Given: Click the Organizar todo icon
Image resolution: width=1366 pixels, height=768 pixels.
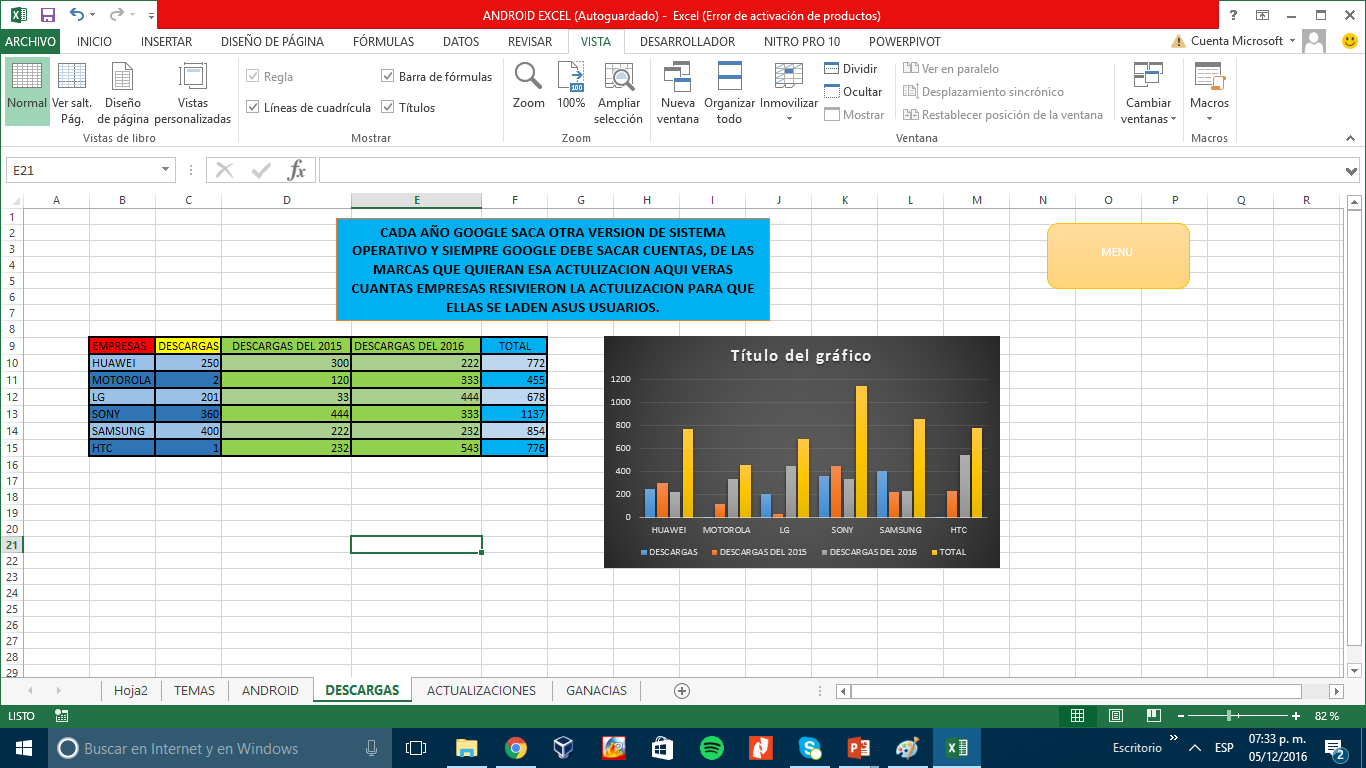Looking at the screenshot, I should 729,78.
